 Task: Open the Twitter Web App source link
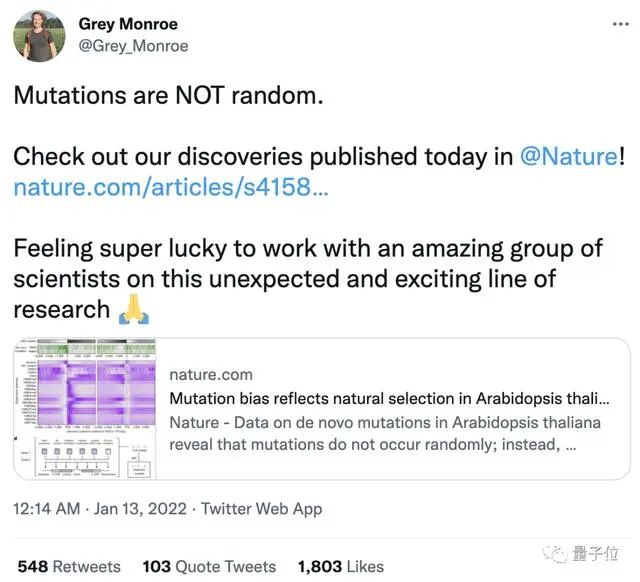(x=261, y=509)
